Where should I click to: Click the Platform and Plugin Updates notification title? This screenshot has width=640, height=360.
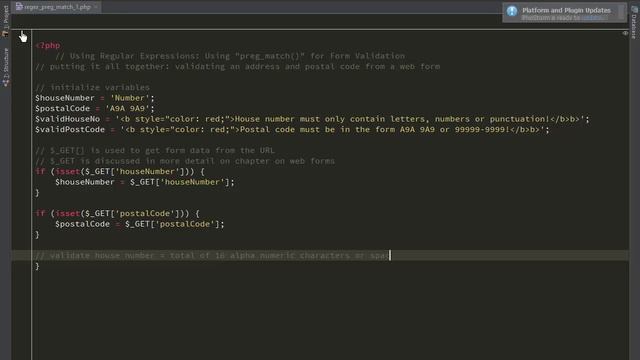pos(566,10)
